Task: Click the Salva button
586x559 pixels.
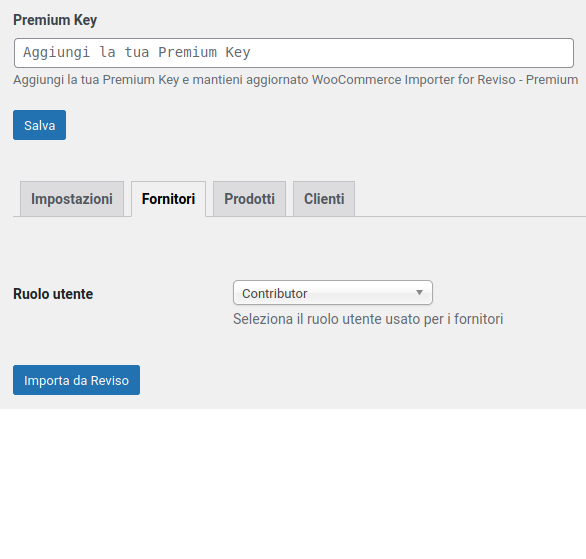Action: (40, 125)
